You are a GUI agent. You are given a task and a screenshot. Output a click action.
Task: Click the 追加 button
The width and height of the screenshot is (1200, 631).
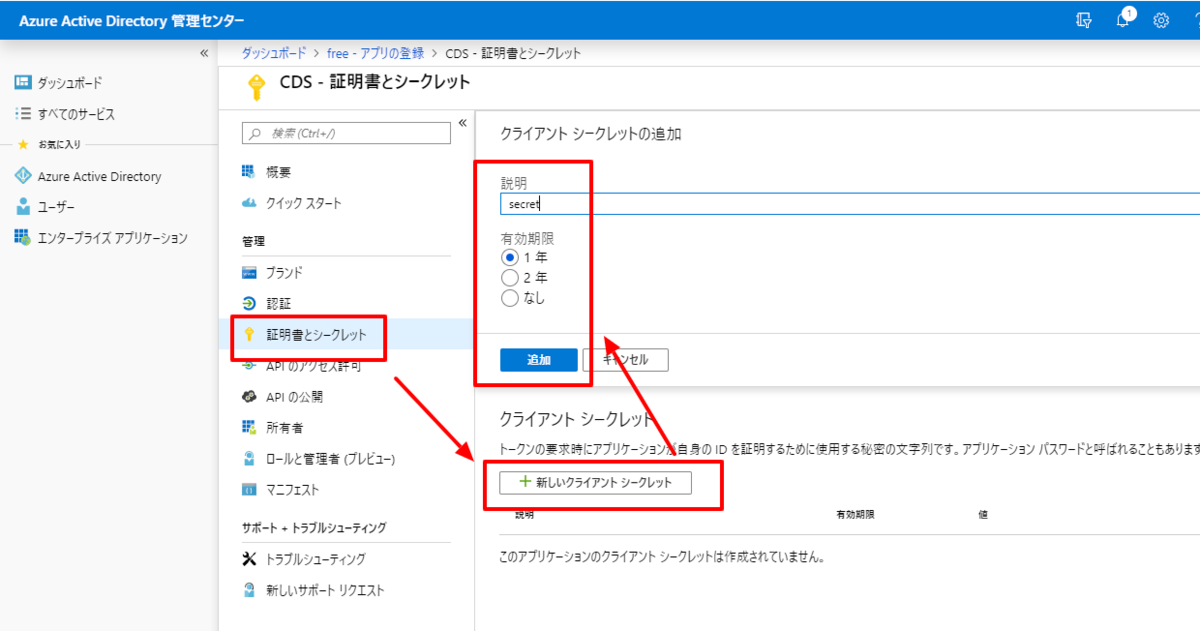pos(539,360)
